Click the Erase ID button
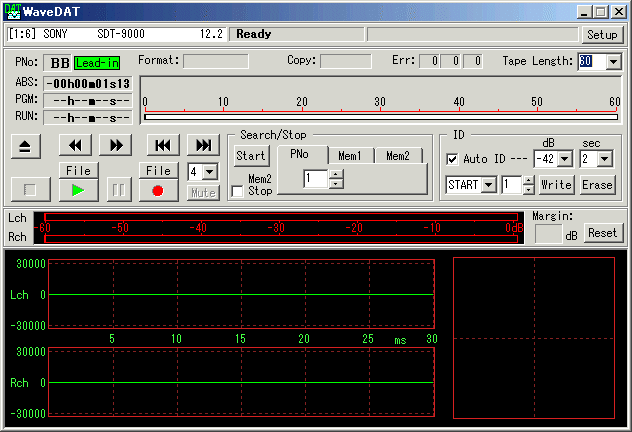Viewport: 632px width, 432px height. point(597,185)
